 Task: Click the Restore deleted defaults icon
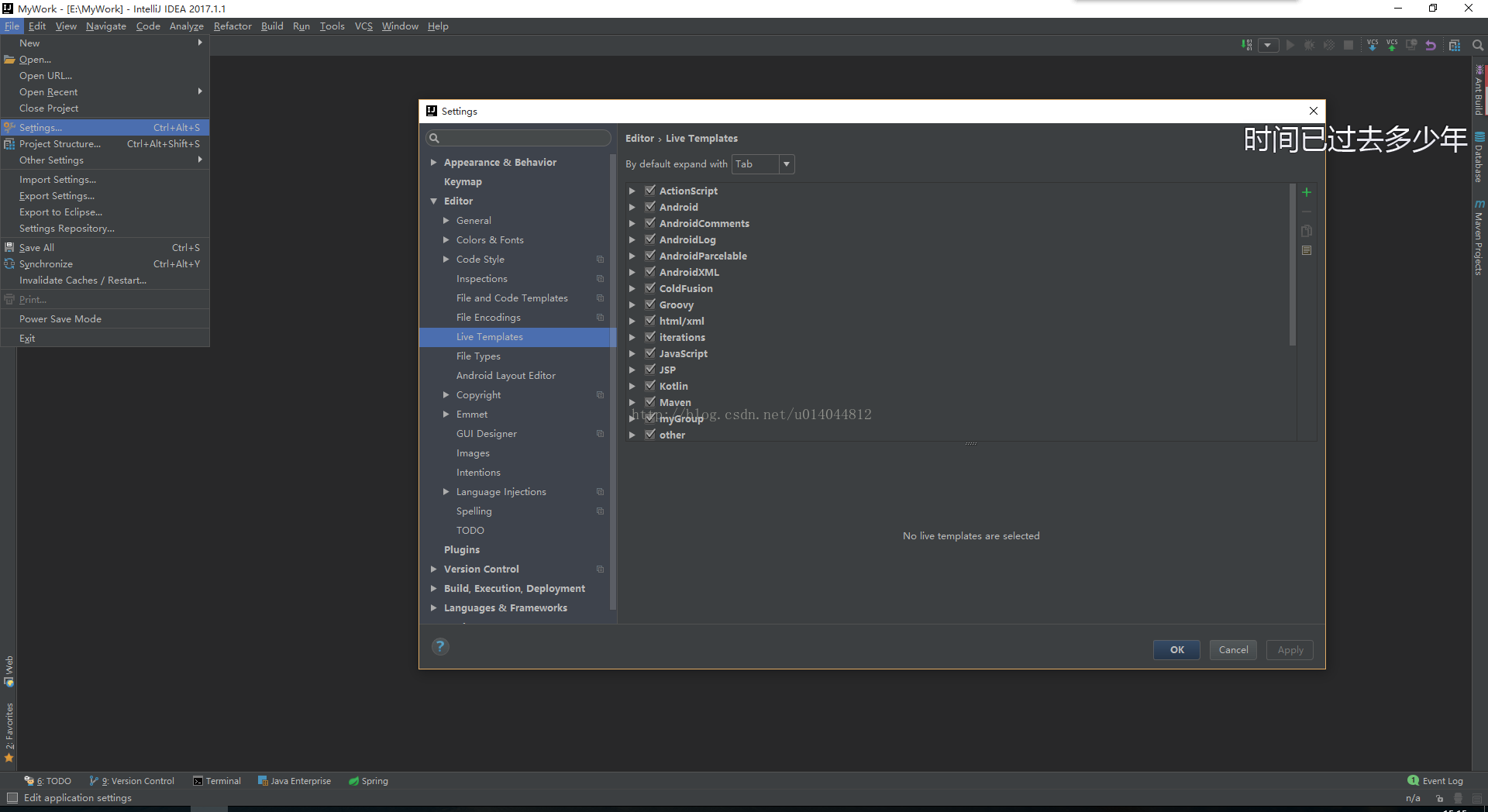(x=1307, y=250)
